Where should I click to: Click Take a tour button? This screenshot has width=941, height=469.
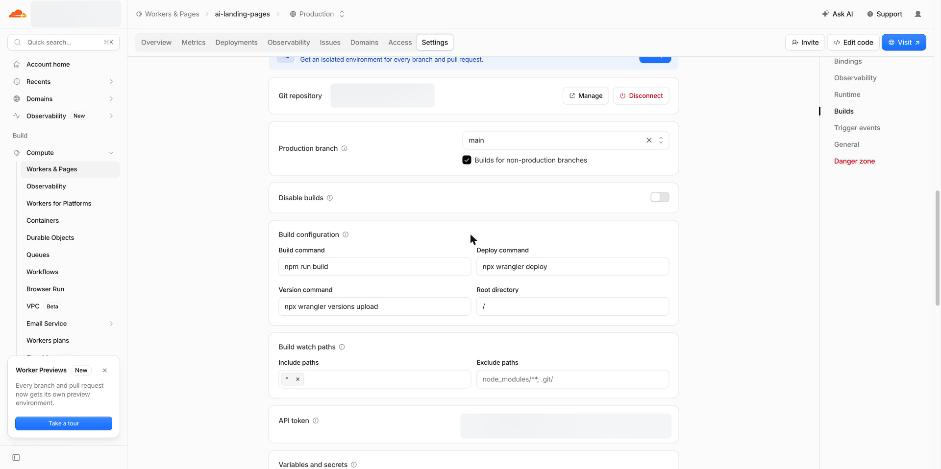click(x=64, y=423)
